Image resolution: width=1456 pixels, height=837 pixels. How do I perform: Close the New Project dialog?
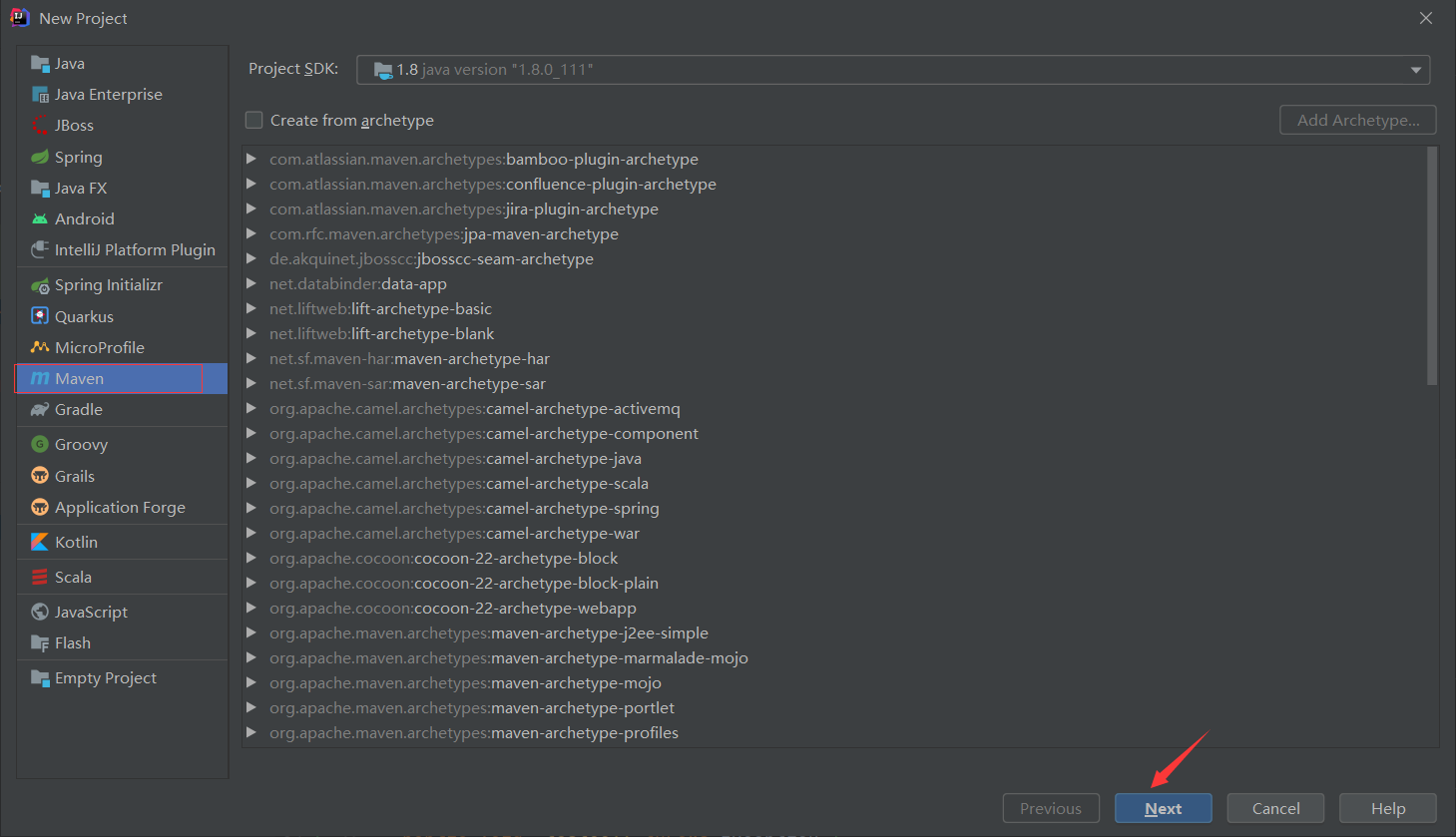1426,18
